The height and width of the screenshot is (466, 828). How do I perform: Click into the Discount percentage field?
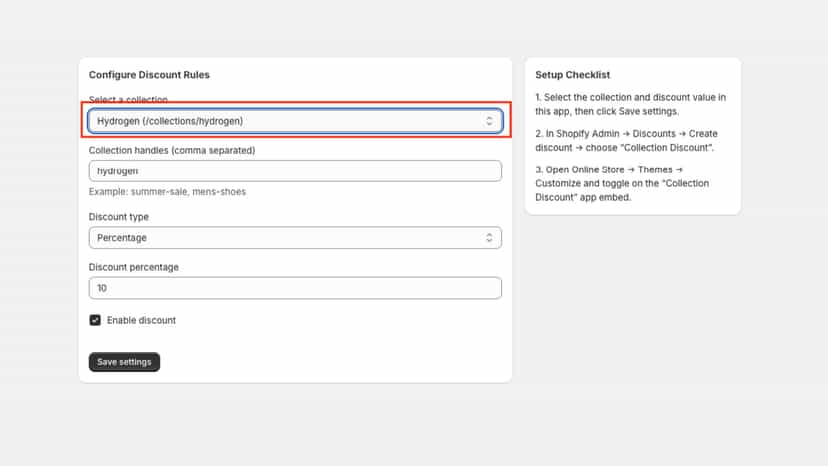click(295, 288)
